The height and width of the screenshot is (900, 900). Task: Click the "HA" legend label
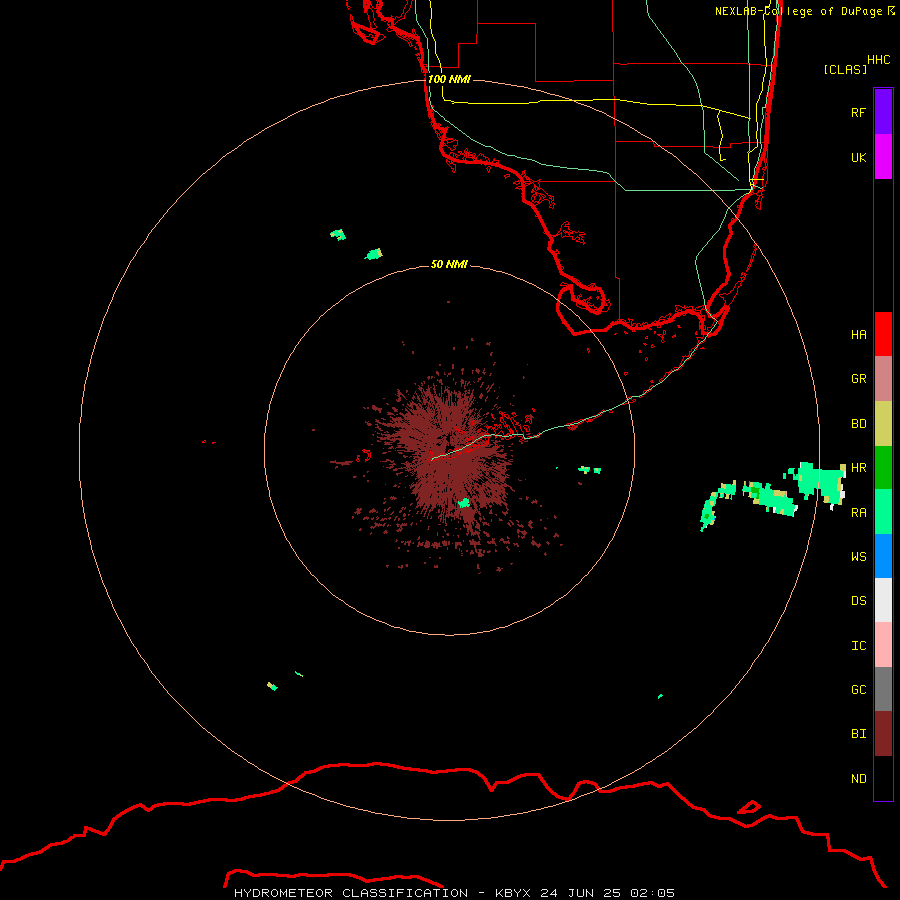click(x=859, y=334)
